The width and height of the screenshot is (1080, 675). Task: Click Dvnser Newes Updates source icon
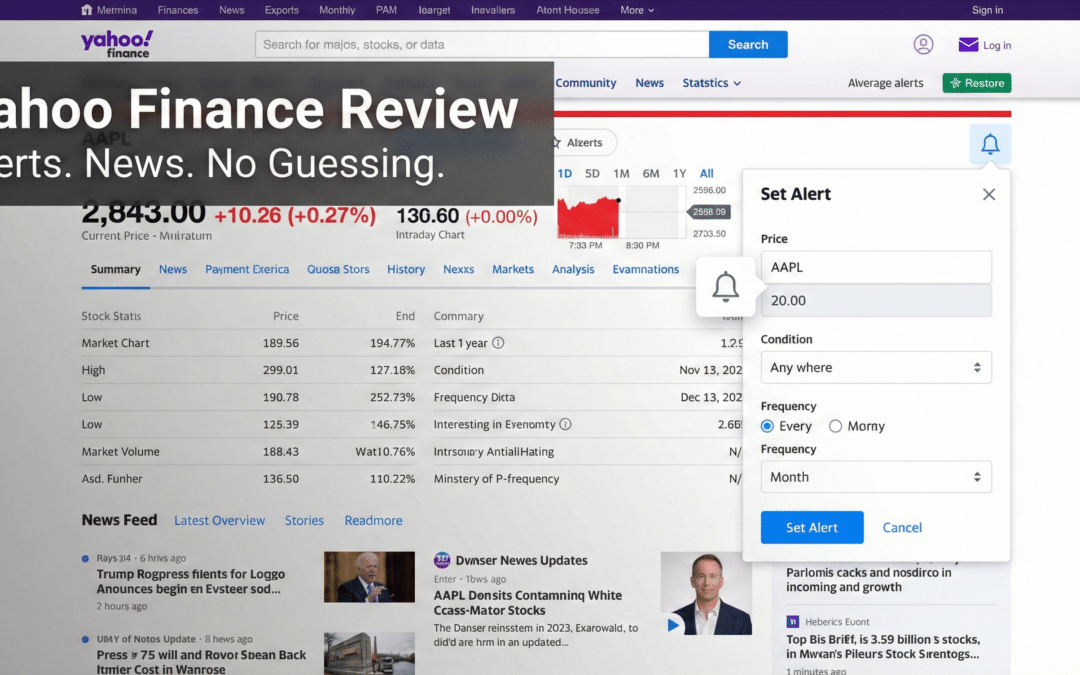pyautogui.click(x=442, y=560)
